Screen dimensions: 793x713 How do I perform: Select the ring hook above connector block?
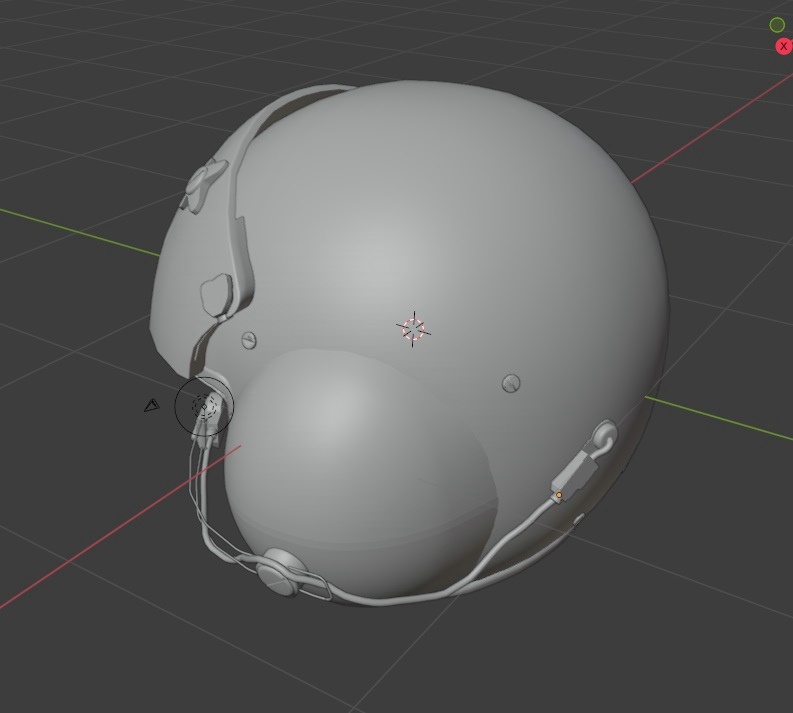coord(605,434)
